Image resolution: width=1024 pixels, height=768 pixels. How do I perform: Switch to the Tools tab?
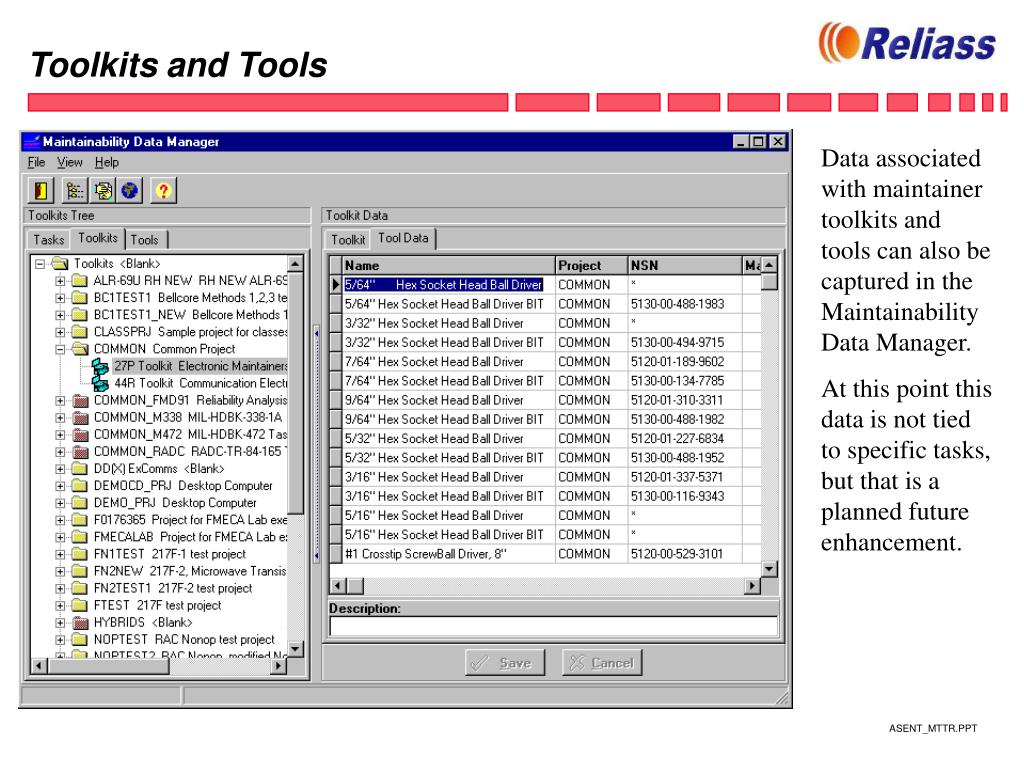(x=144, y=240)
